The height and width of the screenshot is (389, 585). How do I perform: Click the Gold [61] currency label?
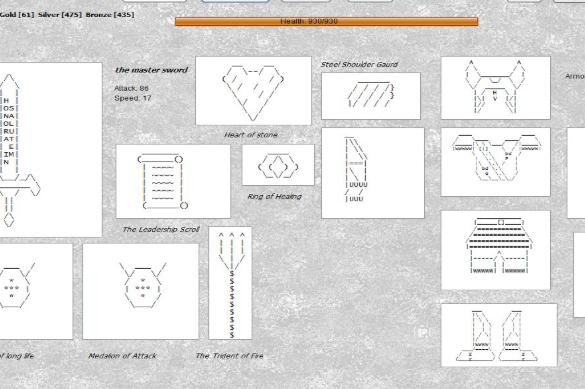(x=17, y=15)
